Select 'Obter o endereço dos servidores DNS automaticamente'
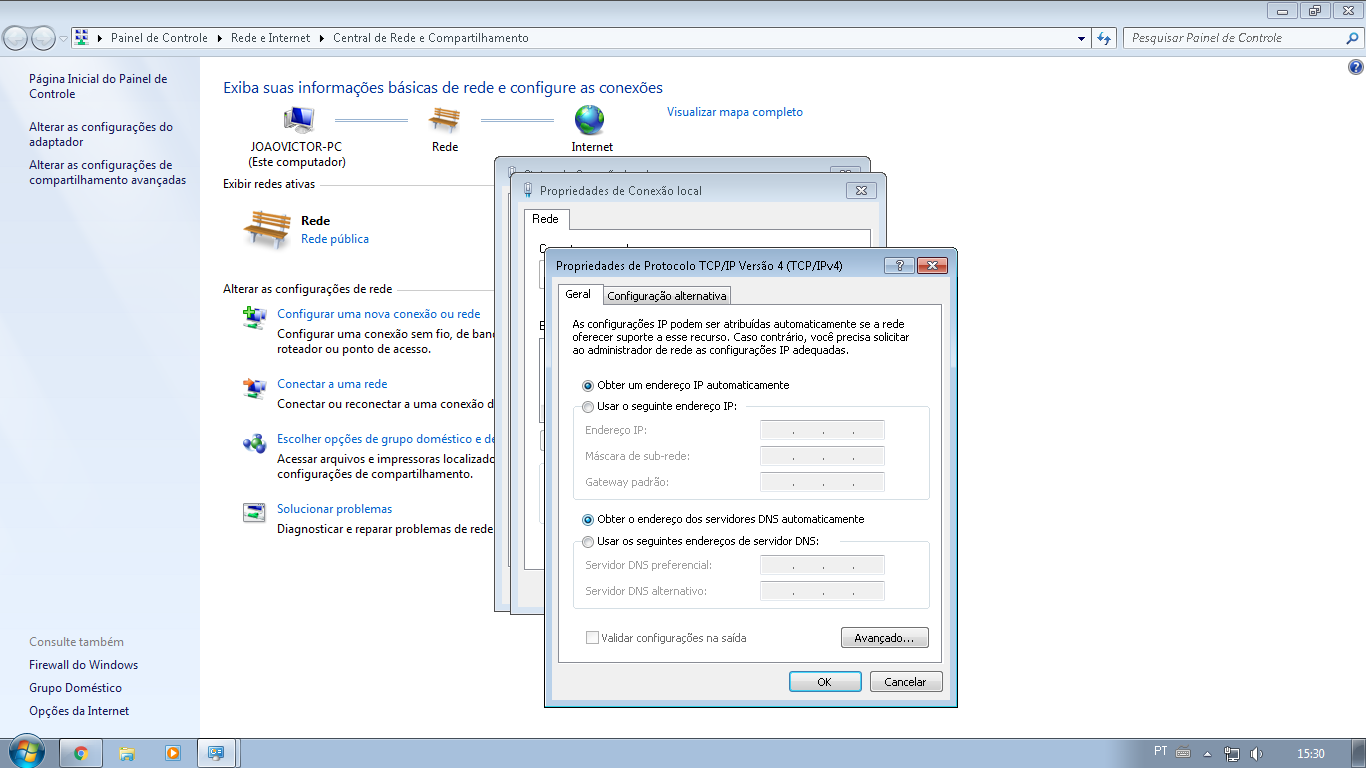The height and width of the screenshot is (768, 1366). (x=588, y=520)
